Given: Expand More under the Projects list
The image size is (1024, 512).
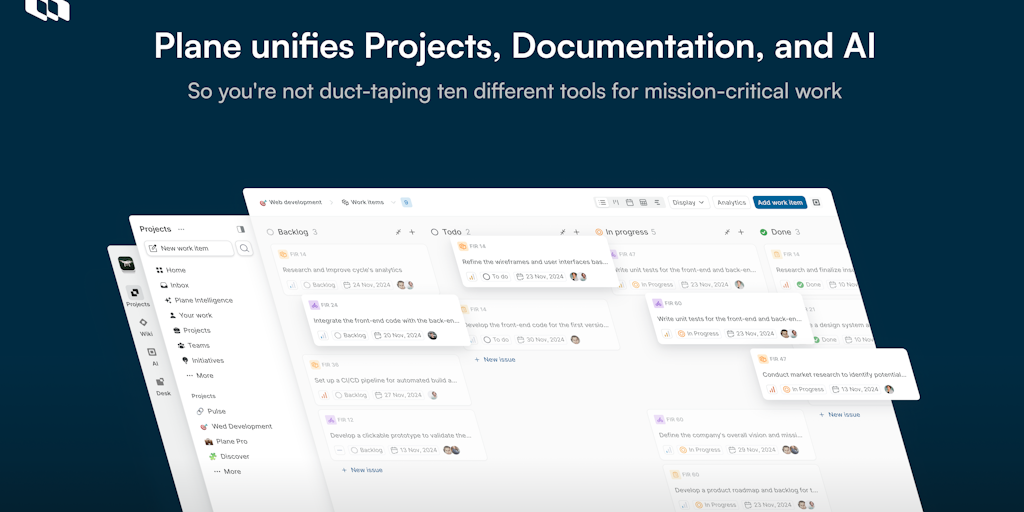Looking at the screenshot, I should click(x=231, y=471).
